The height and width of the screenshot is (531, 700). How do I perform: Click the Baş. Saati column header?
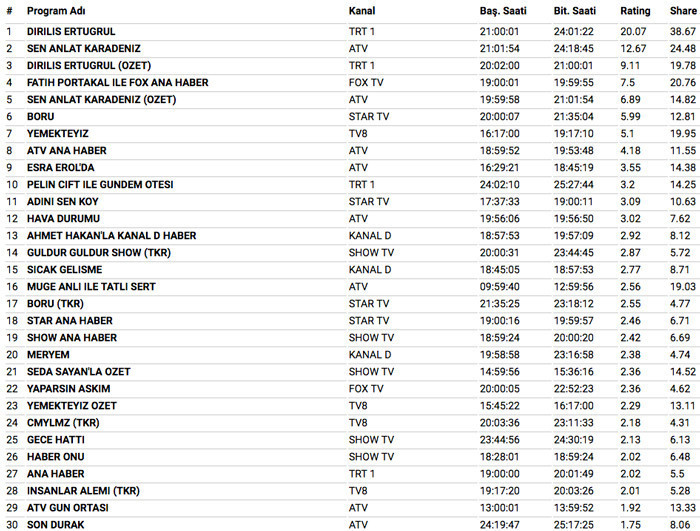502,11
